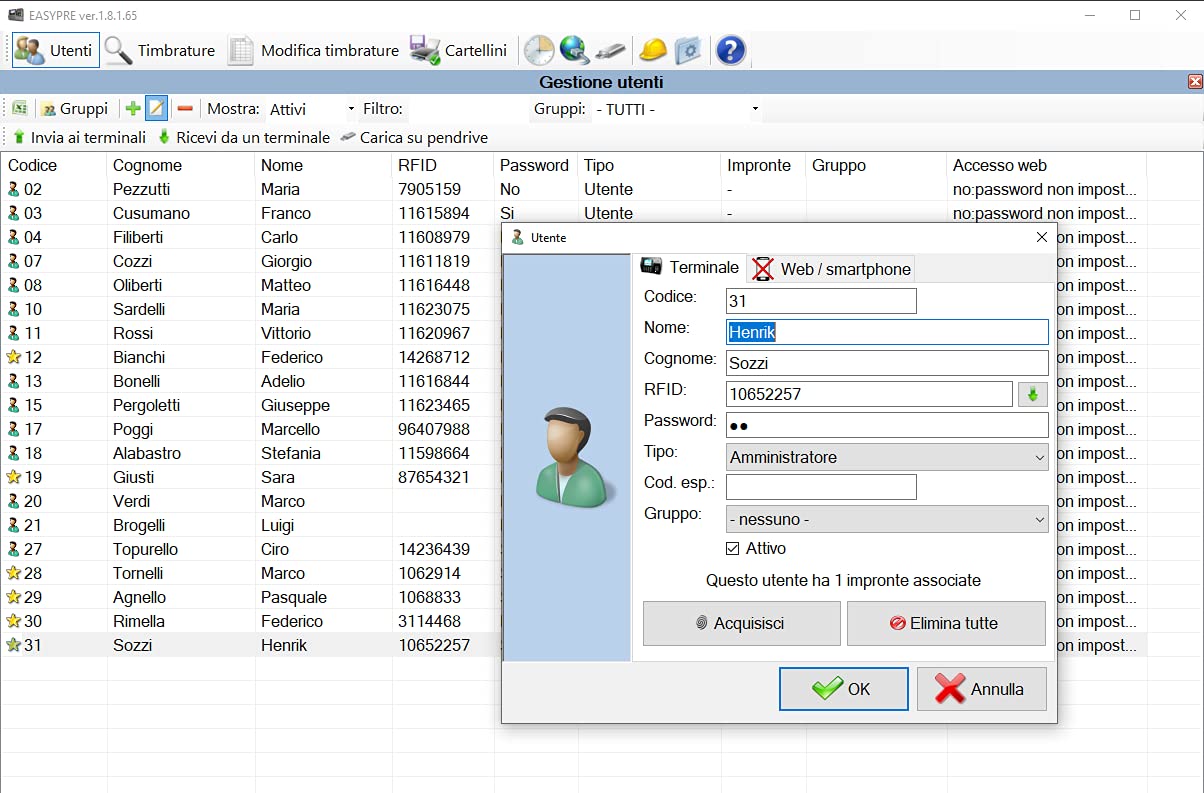The height and width of the screenshot is (793, 1204).
Task: Click the Acquisisci fingerprint button
Action: coord(742,623)
